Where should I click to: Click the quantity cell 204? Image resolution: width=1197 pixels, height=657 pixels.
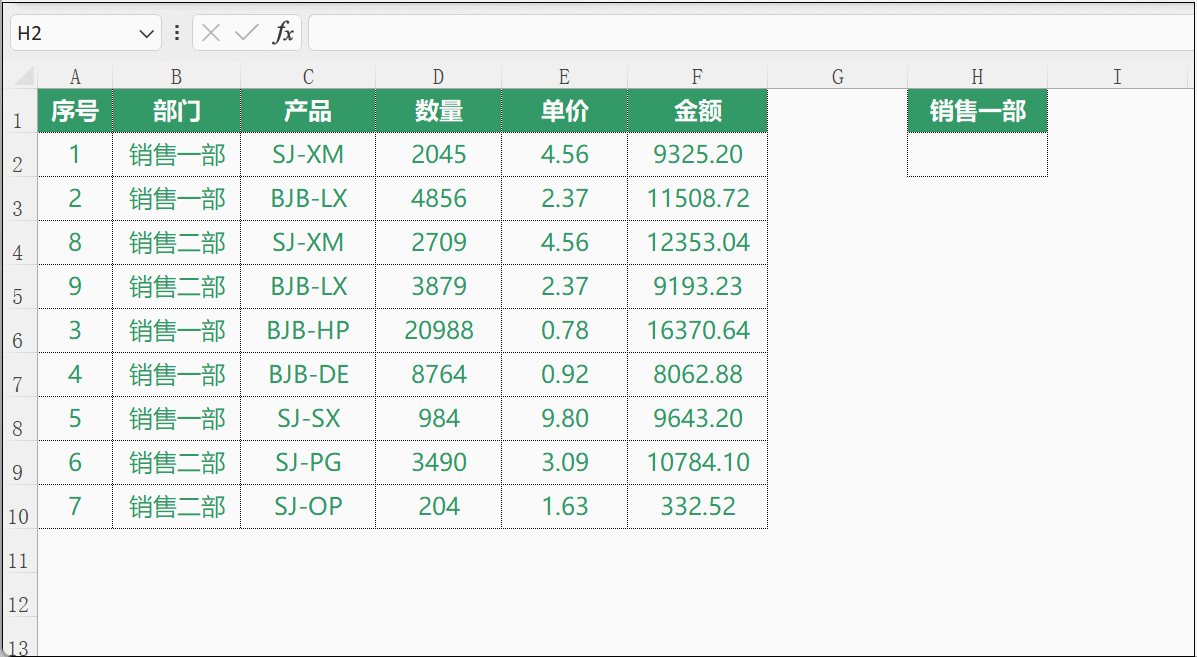(438, 507)
